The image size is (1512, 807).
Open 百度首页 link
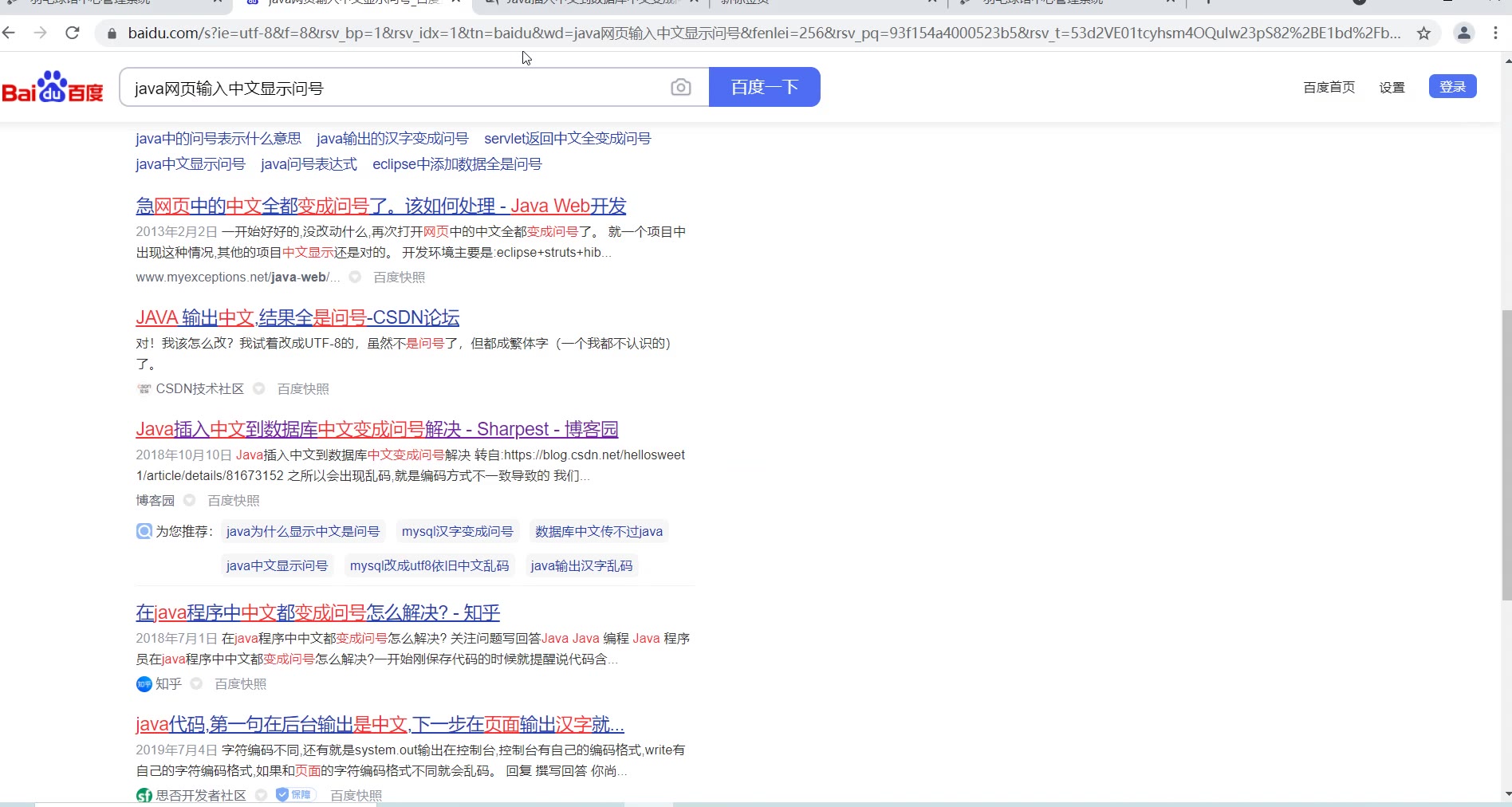coord(1329,87)
